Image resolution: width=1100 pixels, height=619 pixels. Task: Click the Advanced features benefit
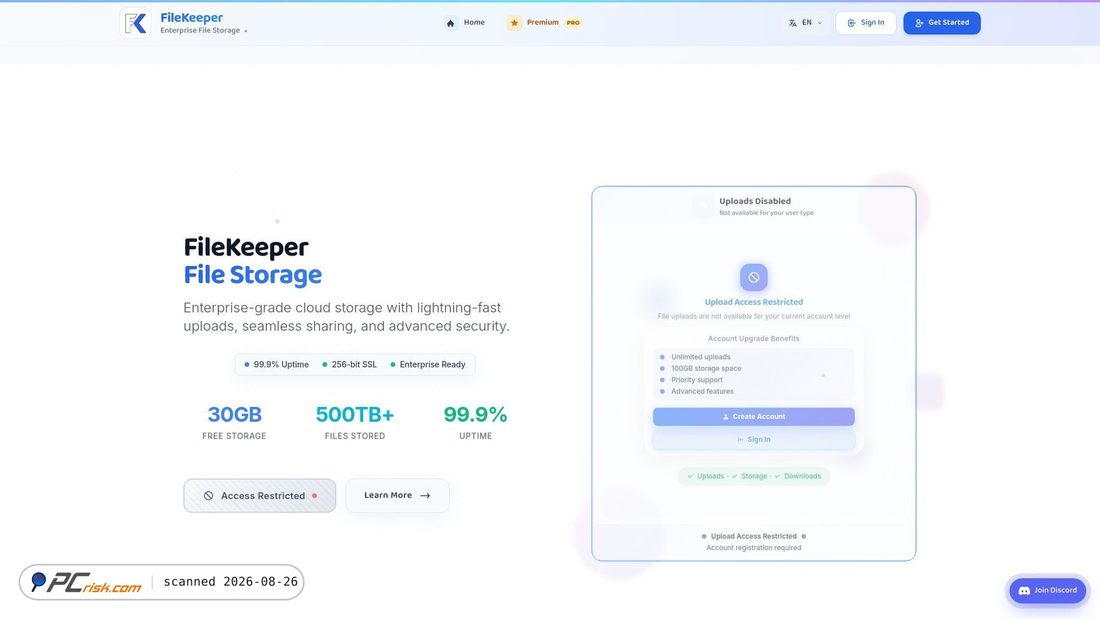702,391
